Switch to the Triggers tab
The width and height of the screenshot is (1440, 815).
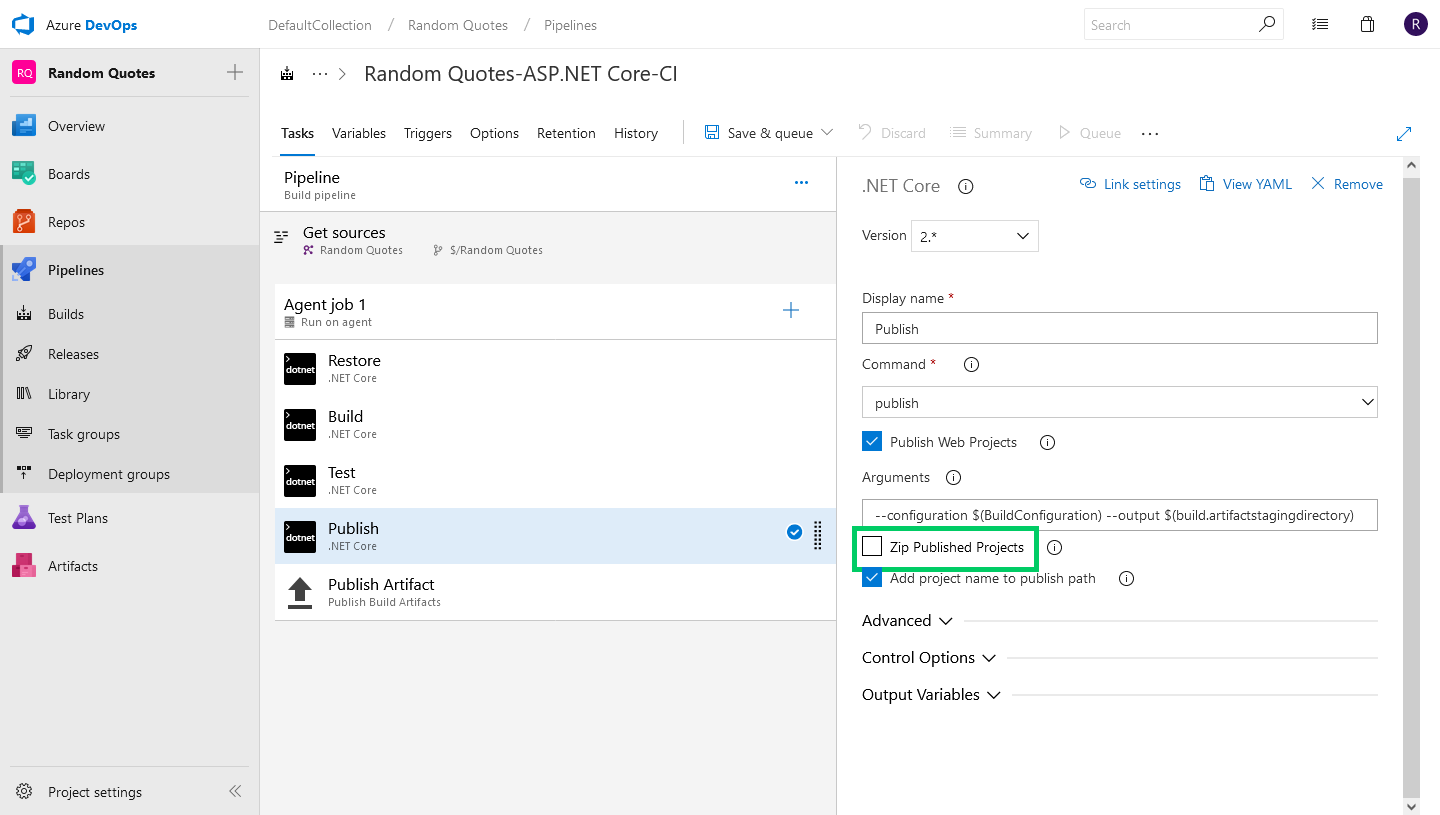(x=428, y=133)
